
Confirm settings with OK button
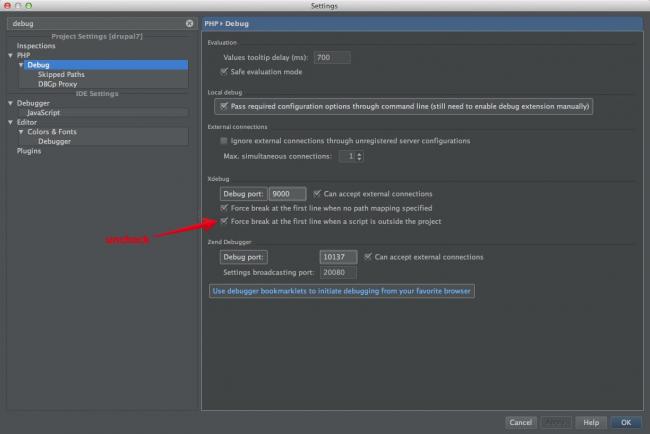coord(626,422)
